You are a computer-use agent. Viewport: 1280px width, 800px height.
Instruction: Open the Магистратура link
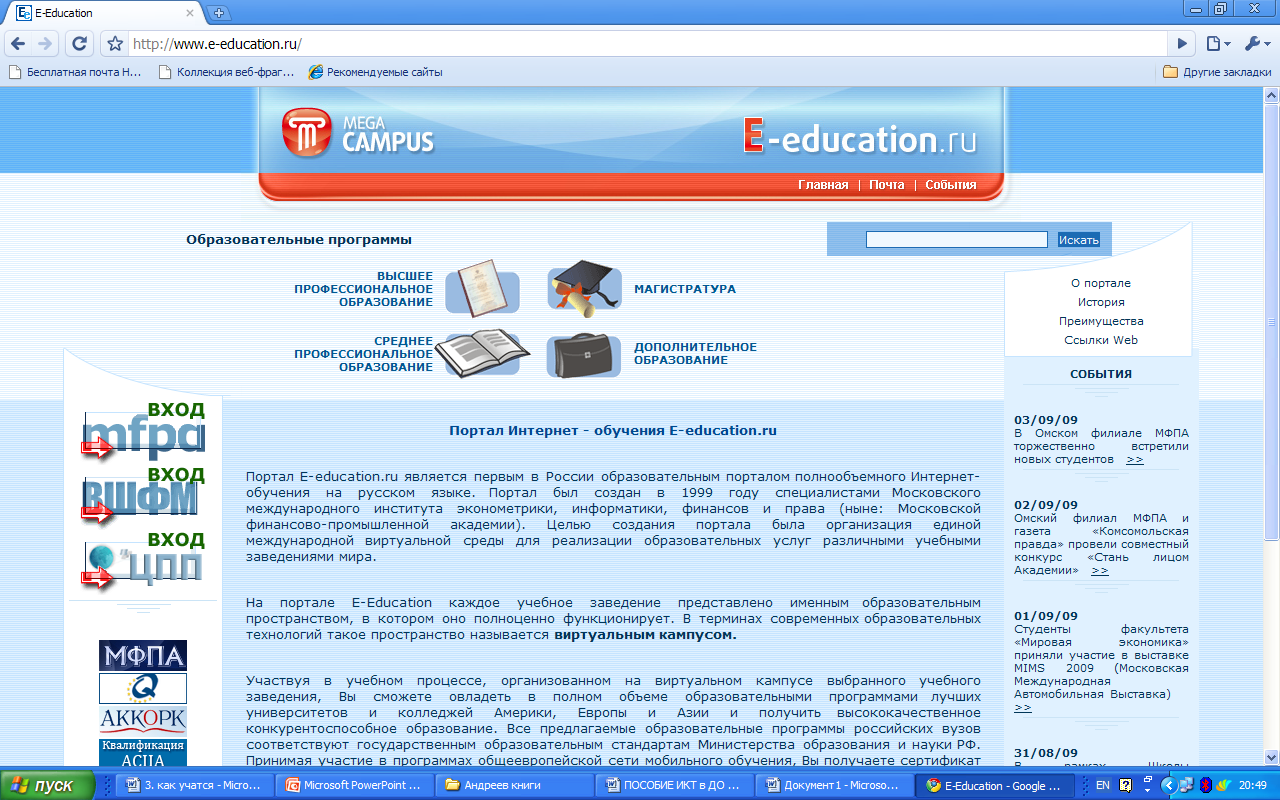coord(685,289)
